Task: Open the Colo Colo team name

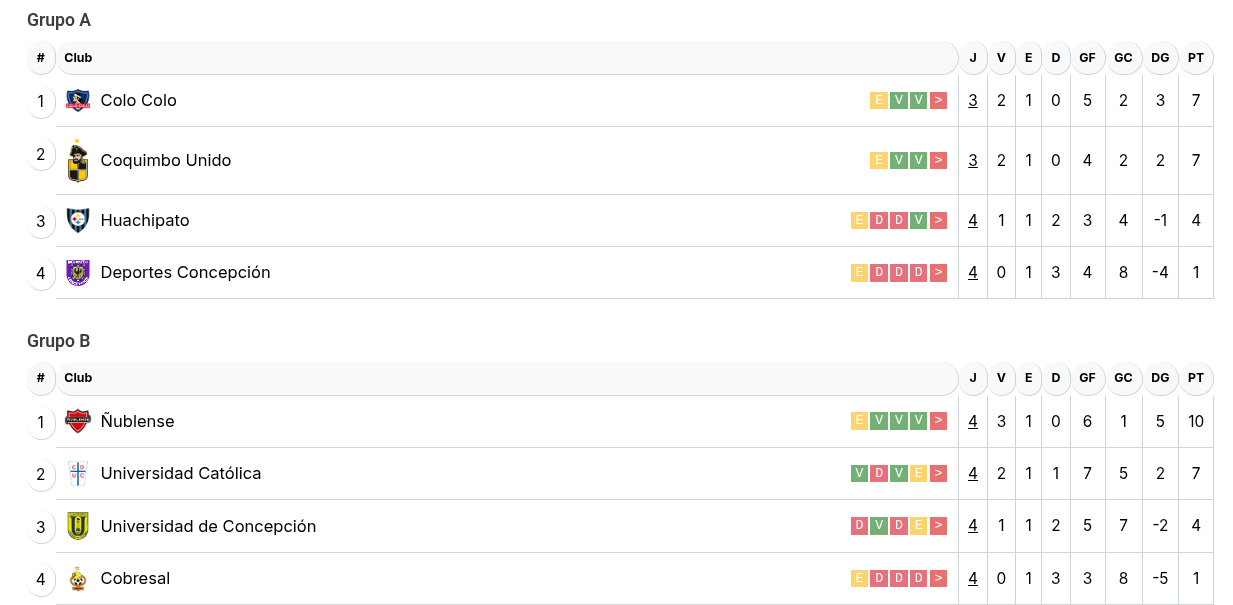Action: click(x=139, y=100)
